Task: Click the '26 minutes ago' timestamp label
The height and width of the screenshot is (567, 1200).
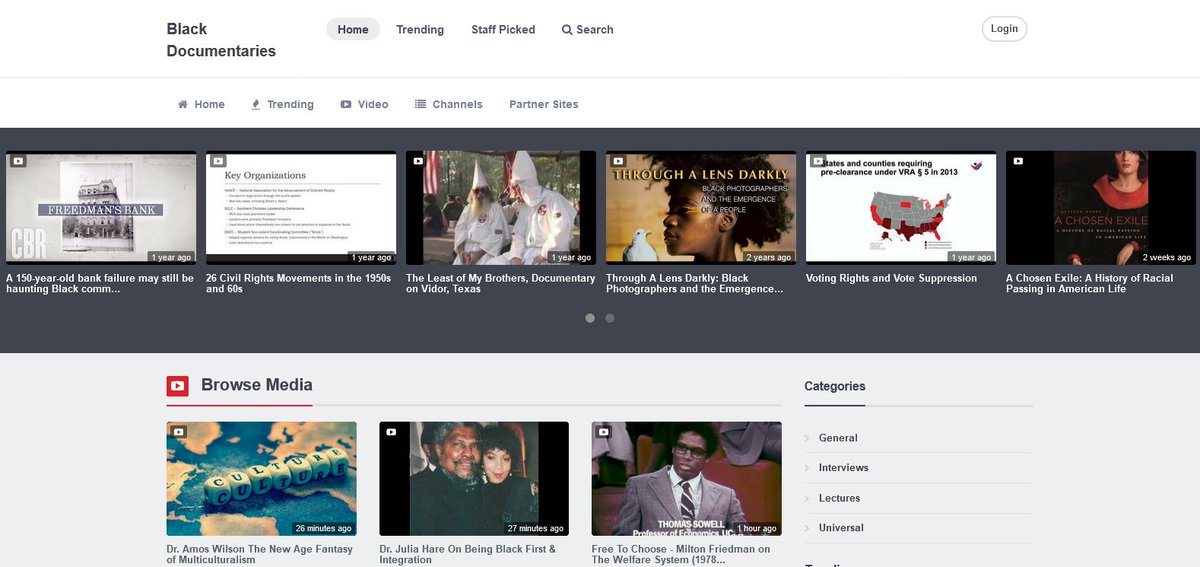Action: 323,528
